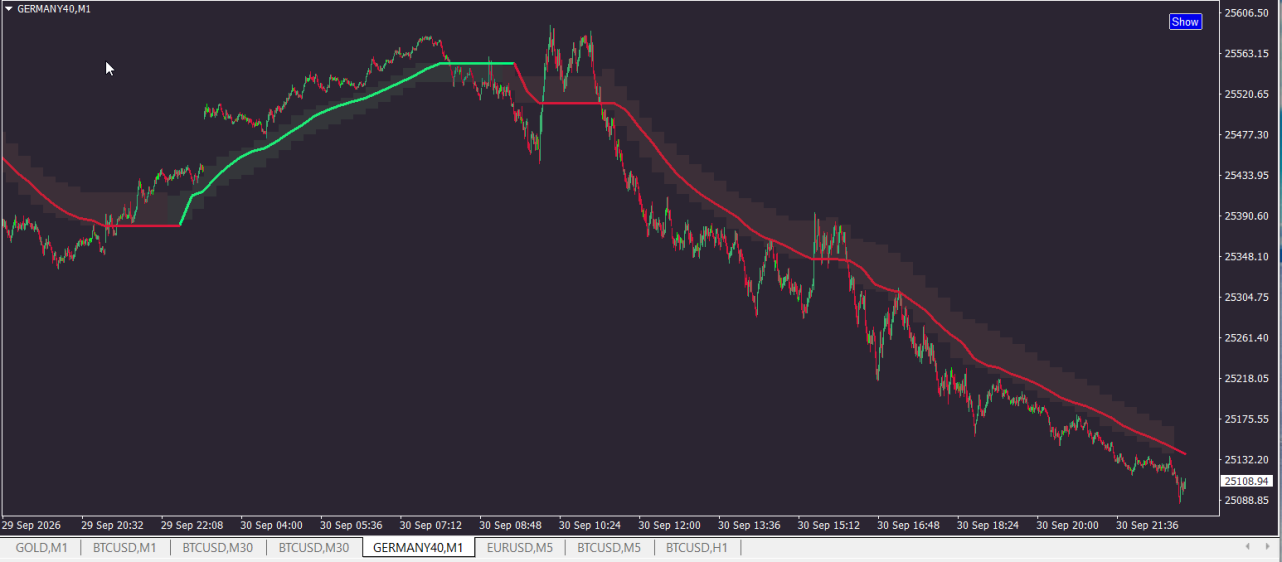Click the 30 Sep 10:24 time label
Viewport: 1282px width, 562px height.
590,525
